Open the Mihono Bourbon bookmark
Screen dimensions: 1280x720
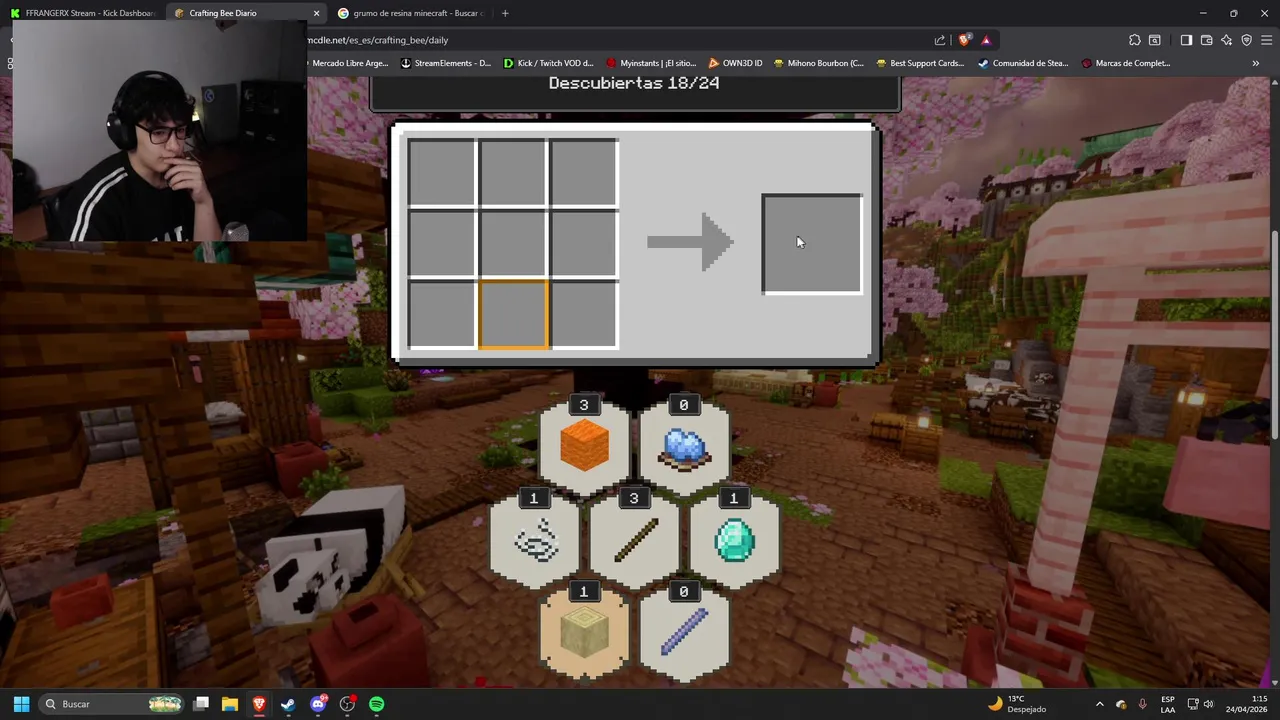click(818, 63)
